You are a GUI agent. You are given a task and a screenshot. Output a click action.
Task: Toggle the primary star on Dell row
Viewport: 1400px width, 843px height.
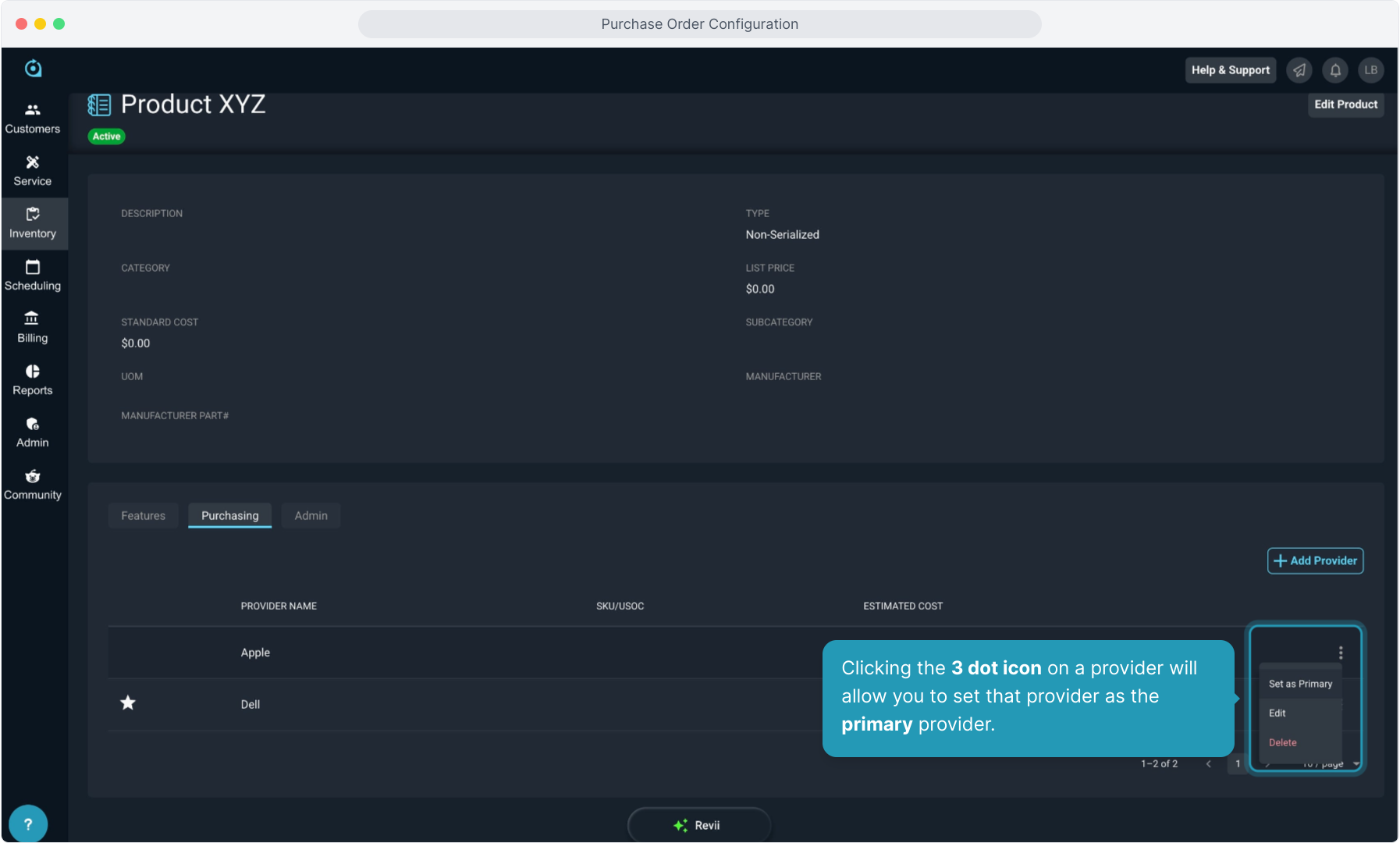(x=128, y=703)
